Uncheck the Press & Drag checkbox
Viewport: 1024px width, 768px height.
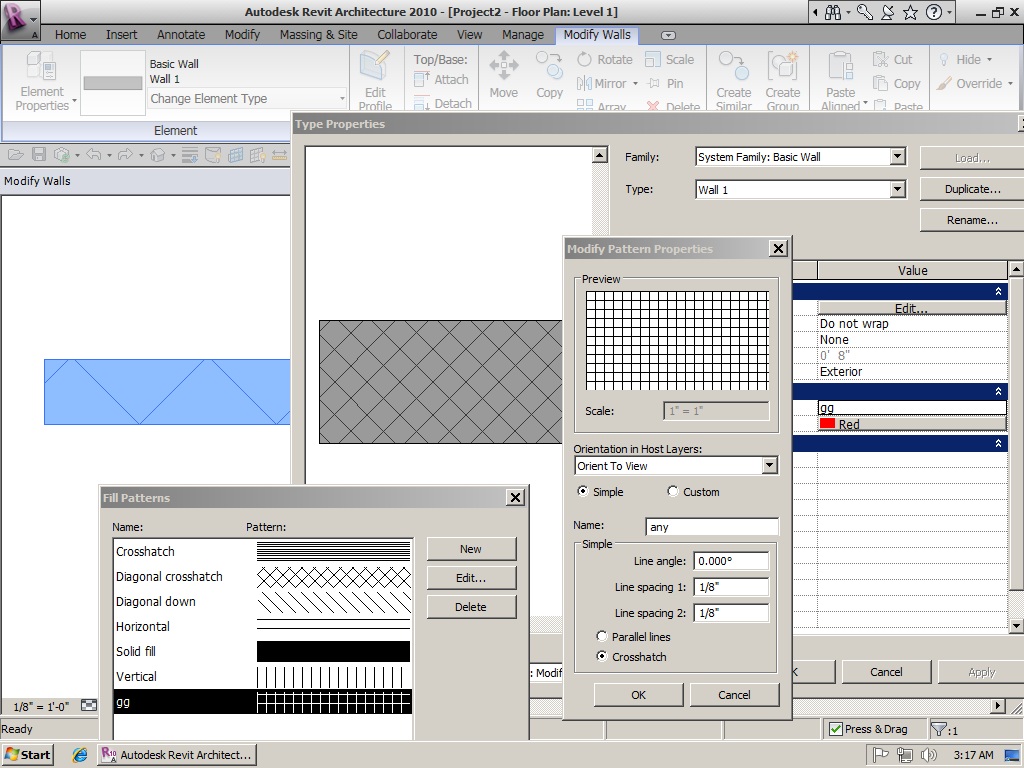coord(835,728)
